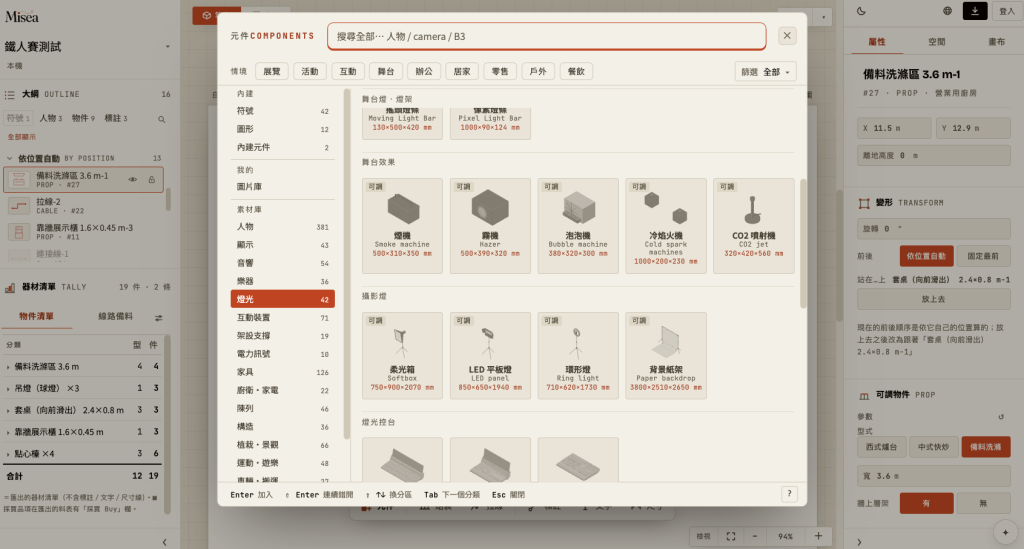Click the 登入 login button
The width and height of the screenshot is (1024, 549).
pos(1006,11)
